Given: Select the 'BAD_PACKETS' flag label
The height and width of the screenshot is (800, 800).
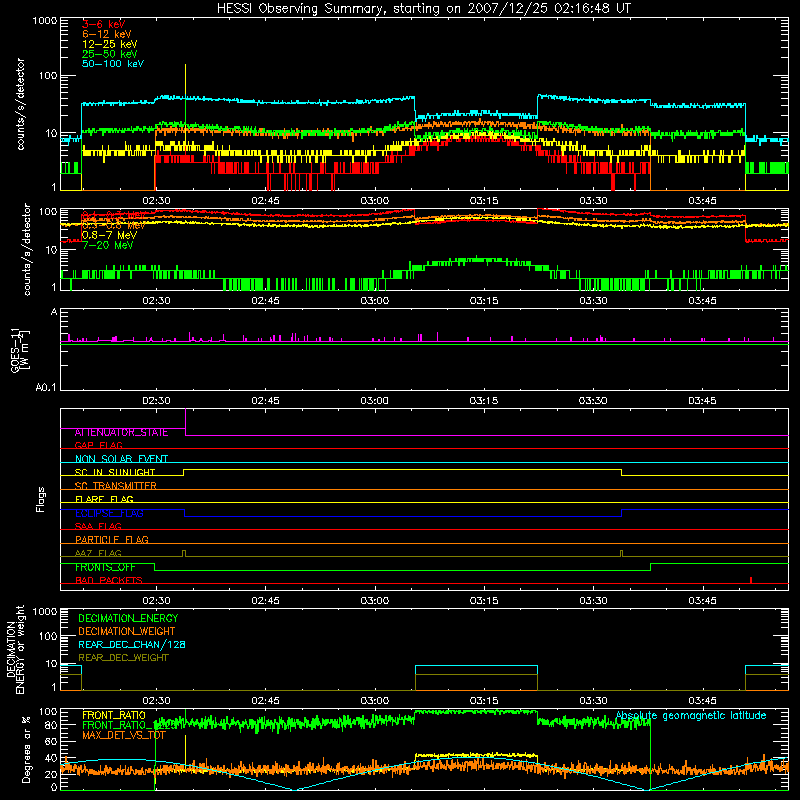Looking at the screenshot, I should pyautogui.click(x=109, y=580).
